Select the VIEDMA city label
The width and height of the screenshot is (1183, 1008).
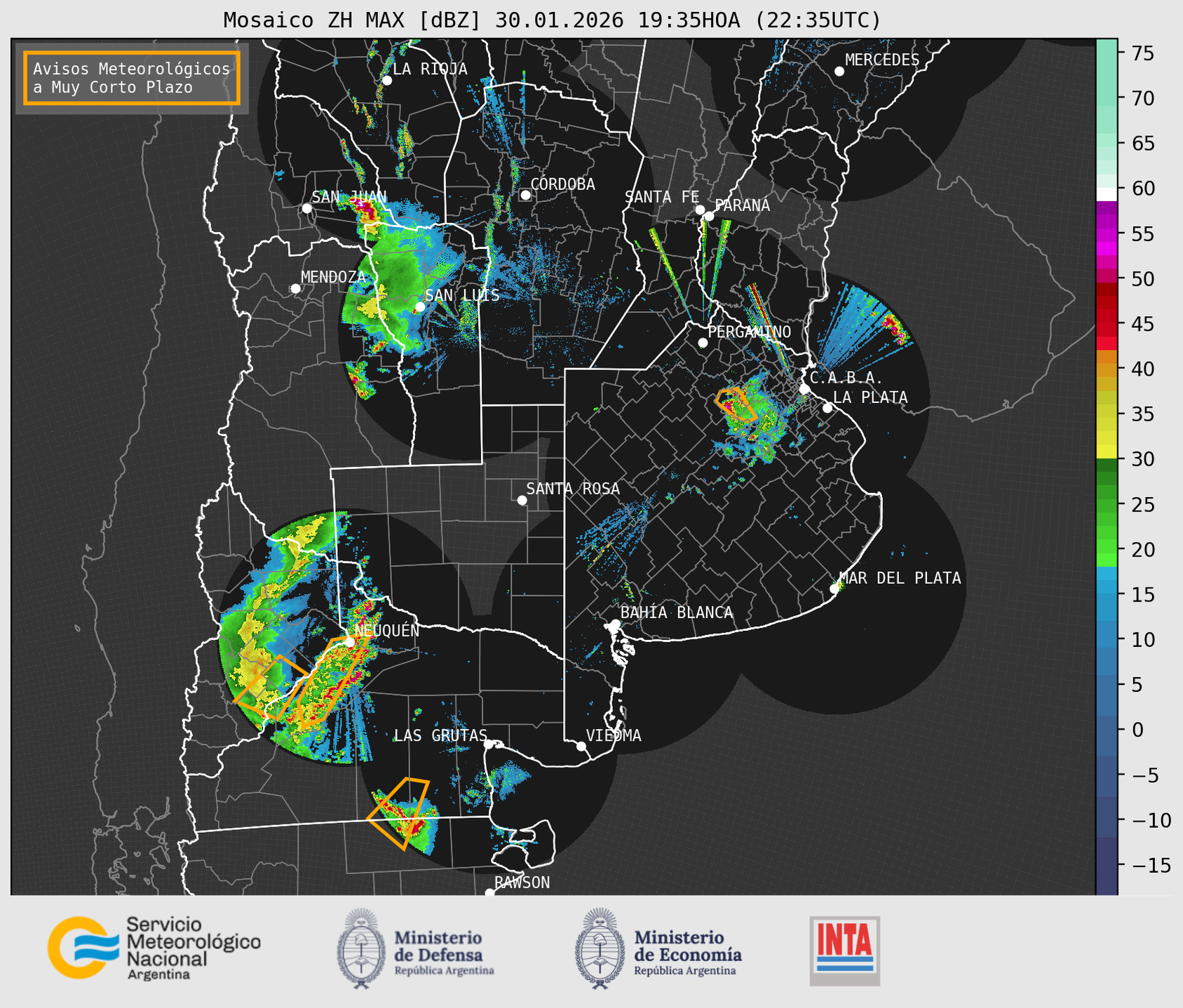click(x=614, y=735)
